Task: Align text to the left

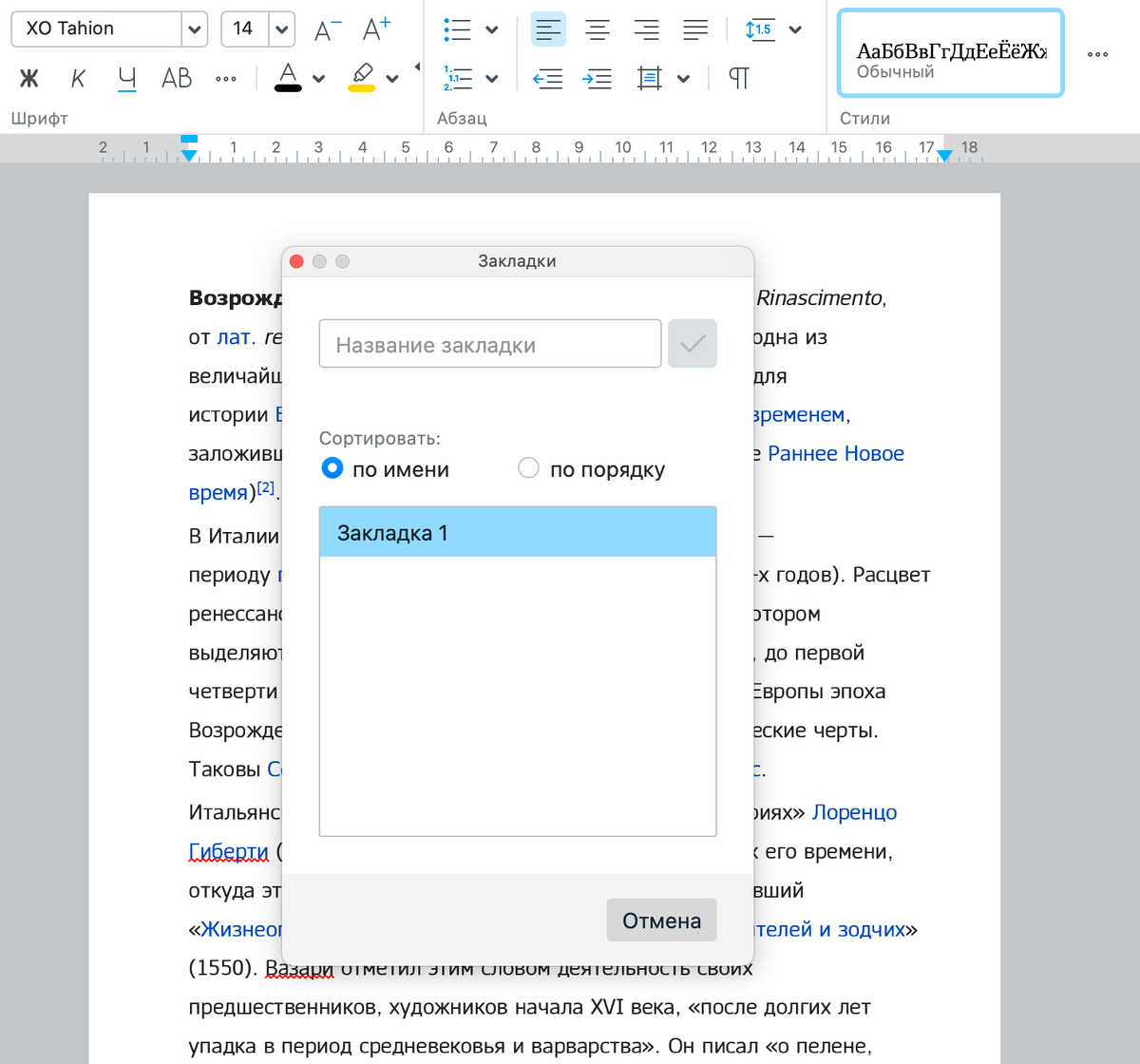Action: [548, 29]
